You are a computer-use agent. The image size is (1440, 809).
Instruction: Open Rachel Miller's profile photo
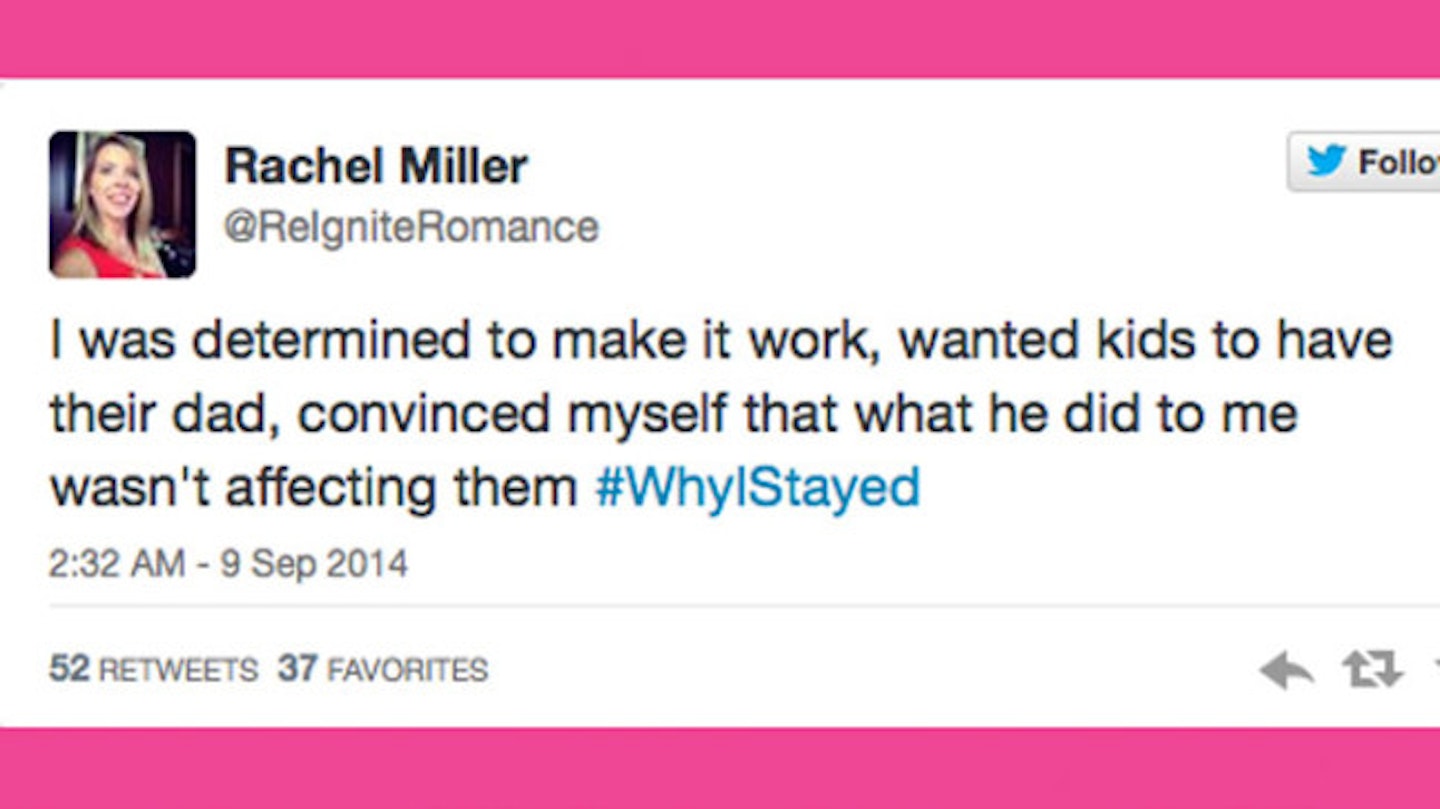tap(122, 204)
